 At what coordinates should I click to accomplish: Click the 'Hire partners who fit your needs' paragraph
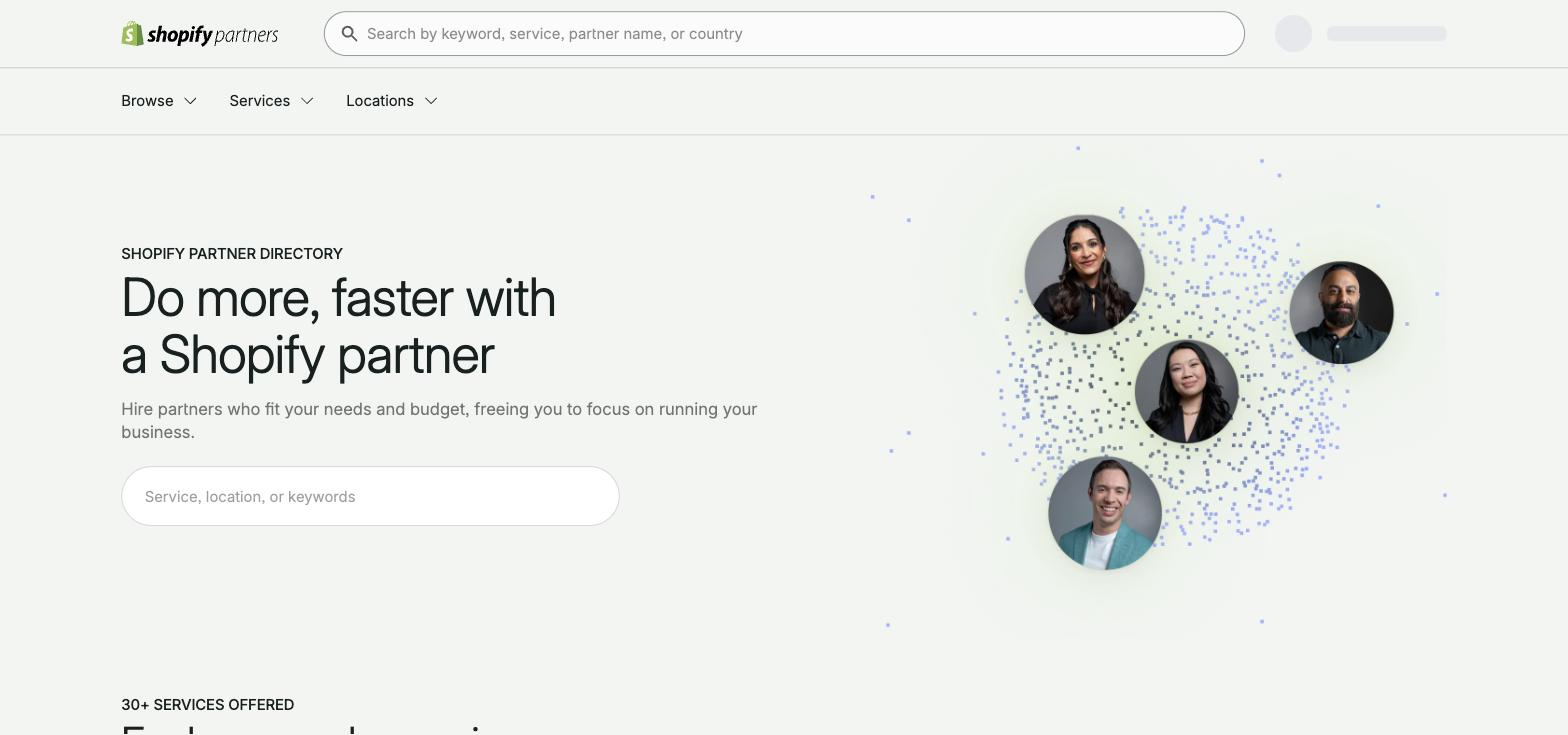point(439,421)
